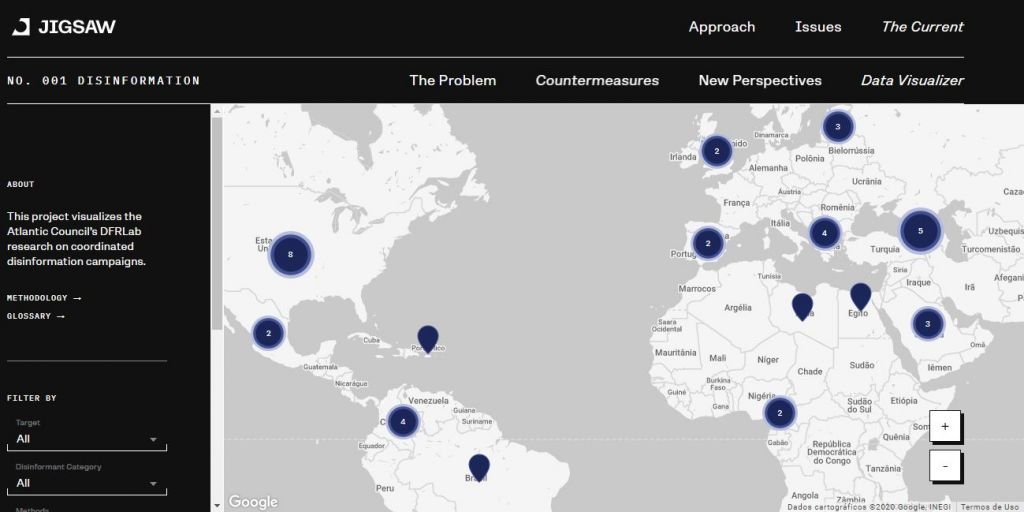Go to The Current section
Image resolution: width=1024 pixels, height=512 pixels.
click(922, 27)
